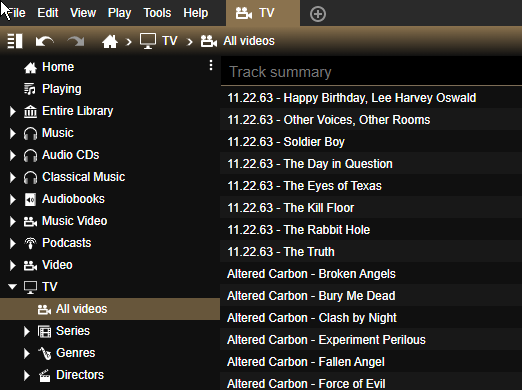Viewport: 522px width, 390px height.
Task: Click TV text in breadcrumb path
Action: 170,41
